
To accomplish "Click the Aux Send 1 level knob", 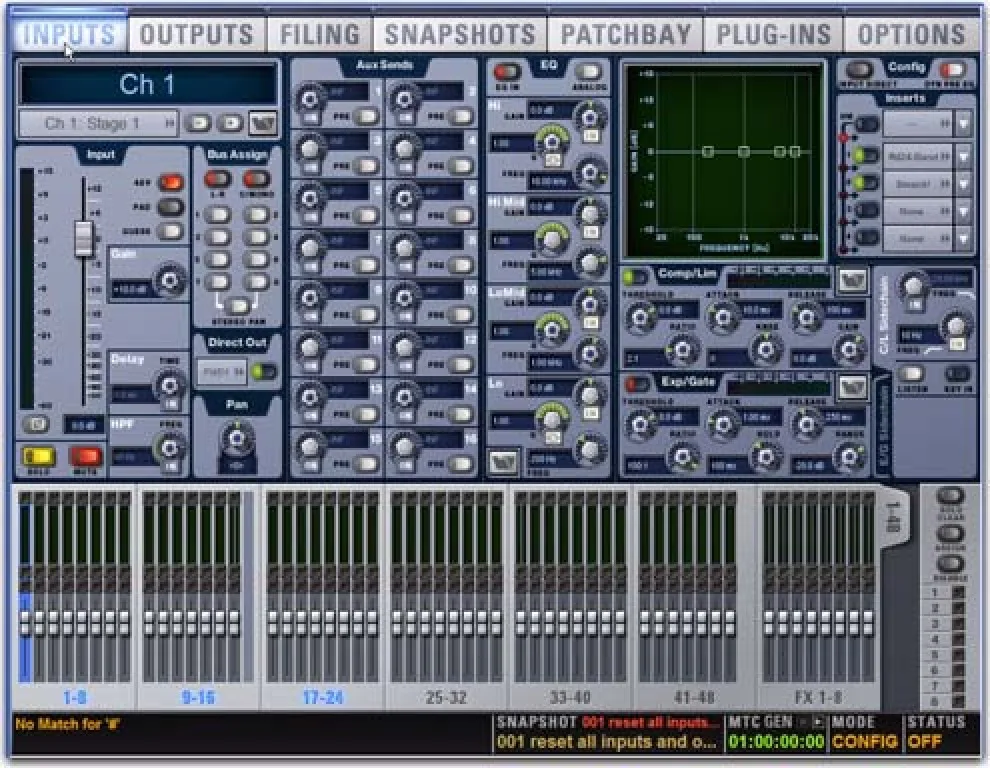I will pos(309,99).
